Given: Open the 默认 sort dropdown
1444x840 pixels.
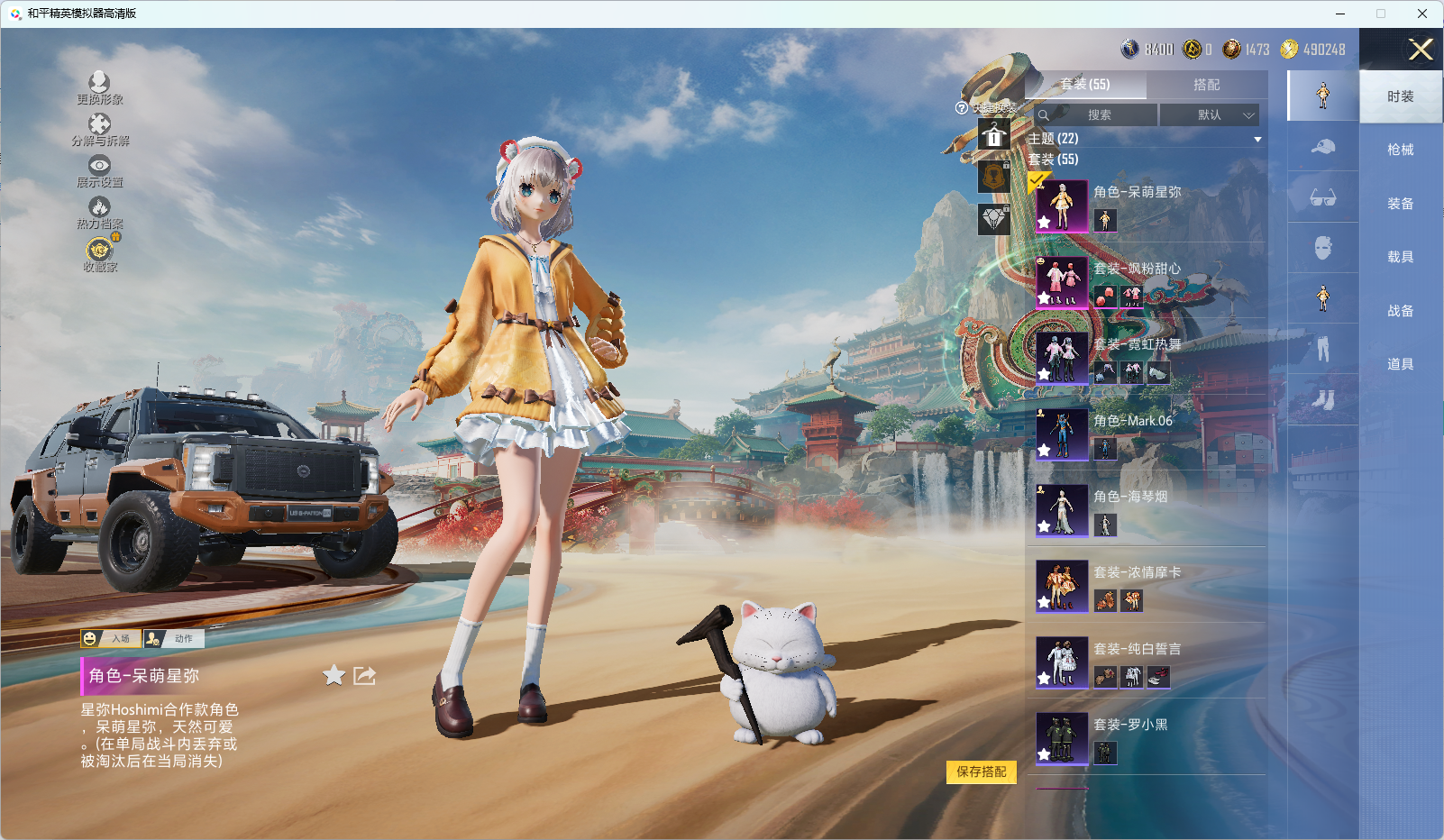Looking at the screenshot, I should click(1209, 115).
